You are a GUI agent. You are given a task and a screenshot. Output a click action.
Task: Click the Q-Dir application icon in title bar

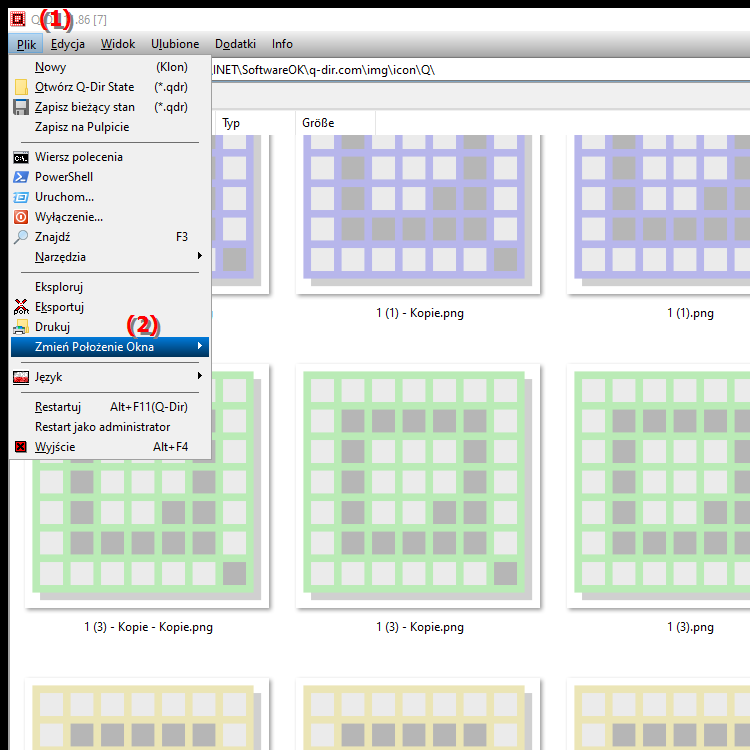18,19
